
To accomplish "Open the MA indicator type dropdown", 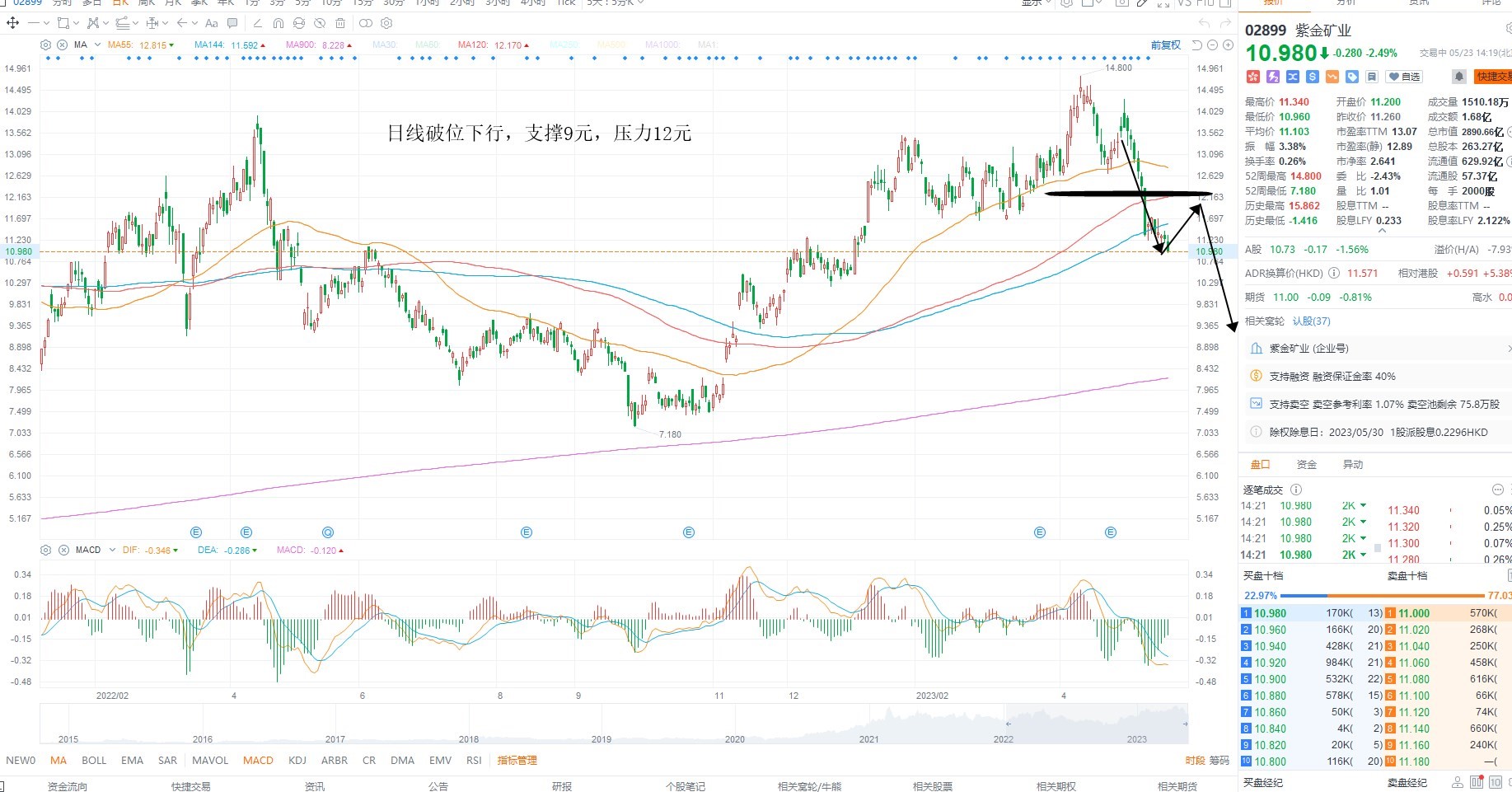I will [97, 45].
